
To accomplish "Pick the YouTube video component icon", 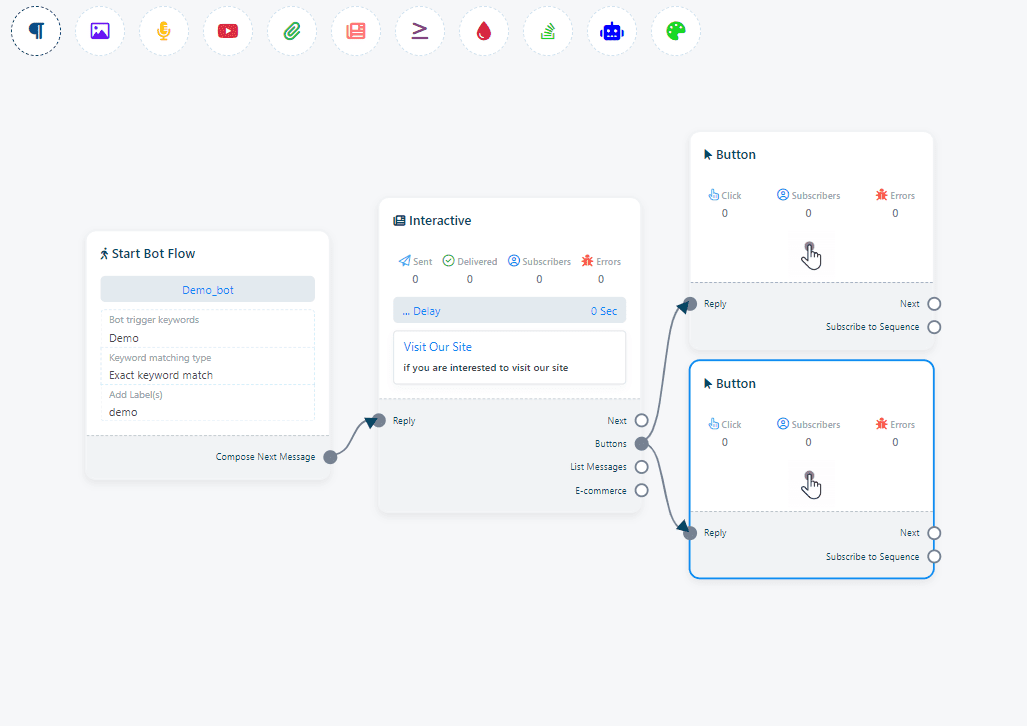I will tap(228, 31).
